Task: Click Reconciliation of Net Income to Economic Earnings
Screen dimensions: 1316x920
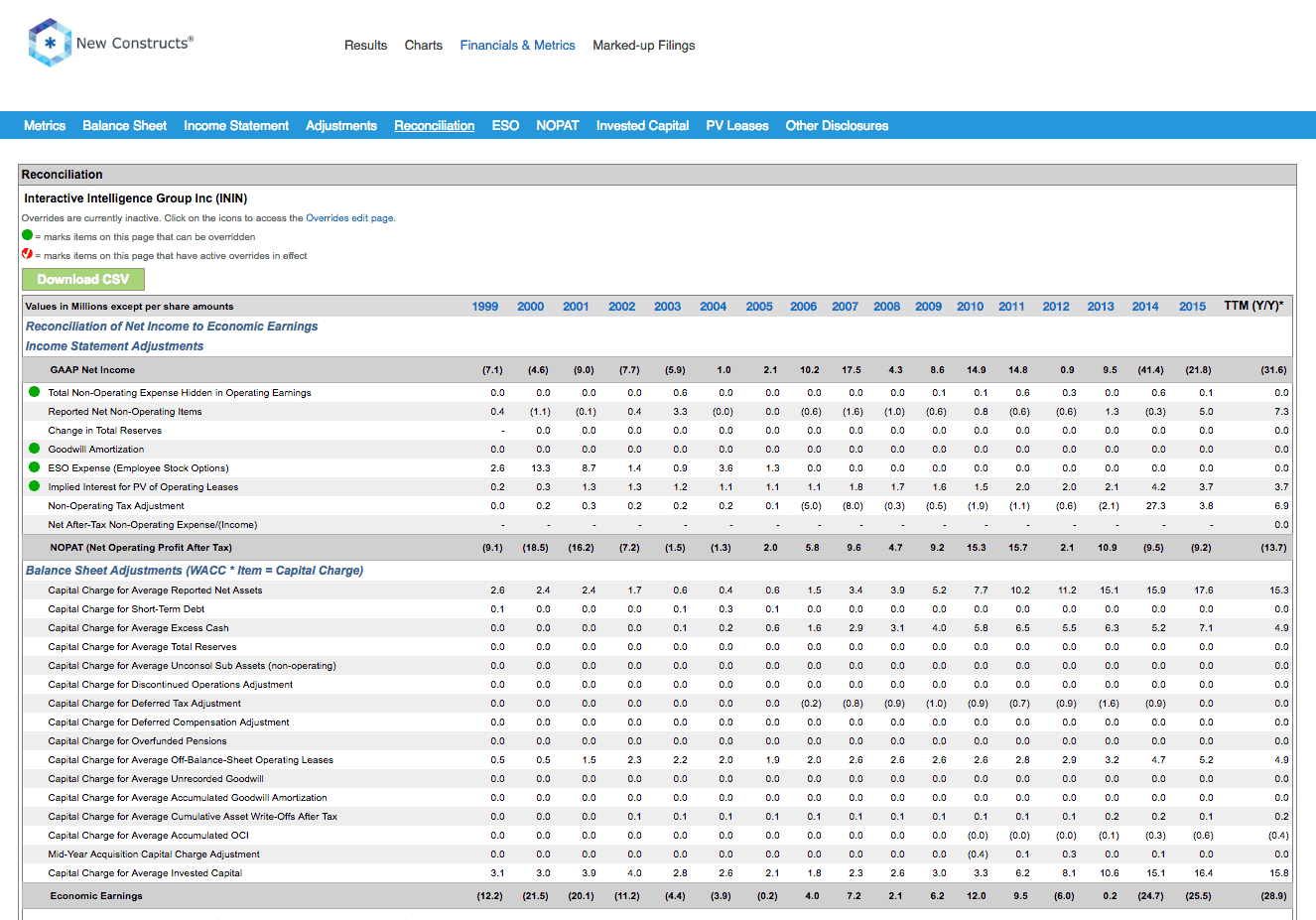Action: click(x=172, y=327)
